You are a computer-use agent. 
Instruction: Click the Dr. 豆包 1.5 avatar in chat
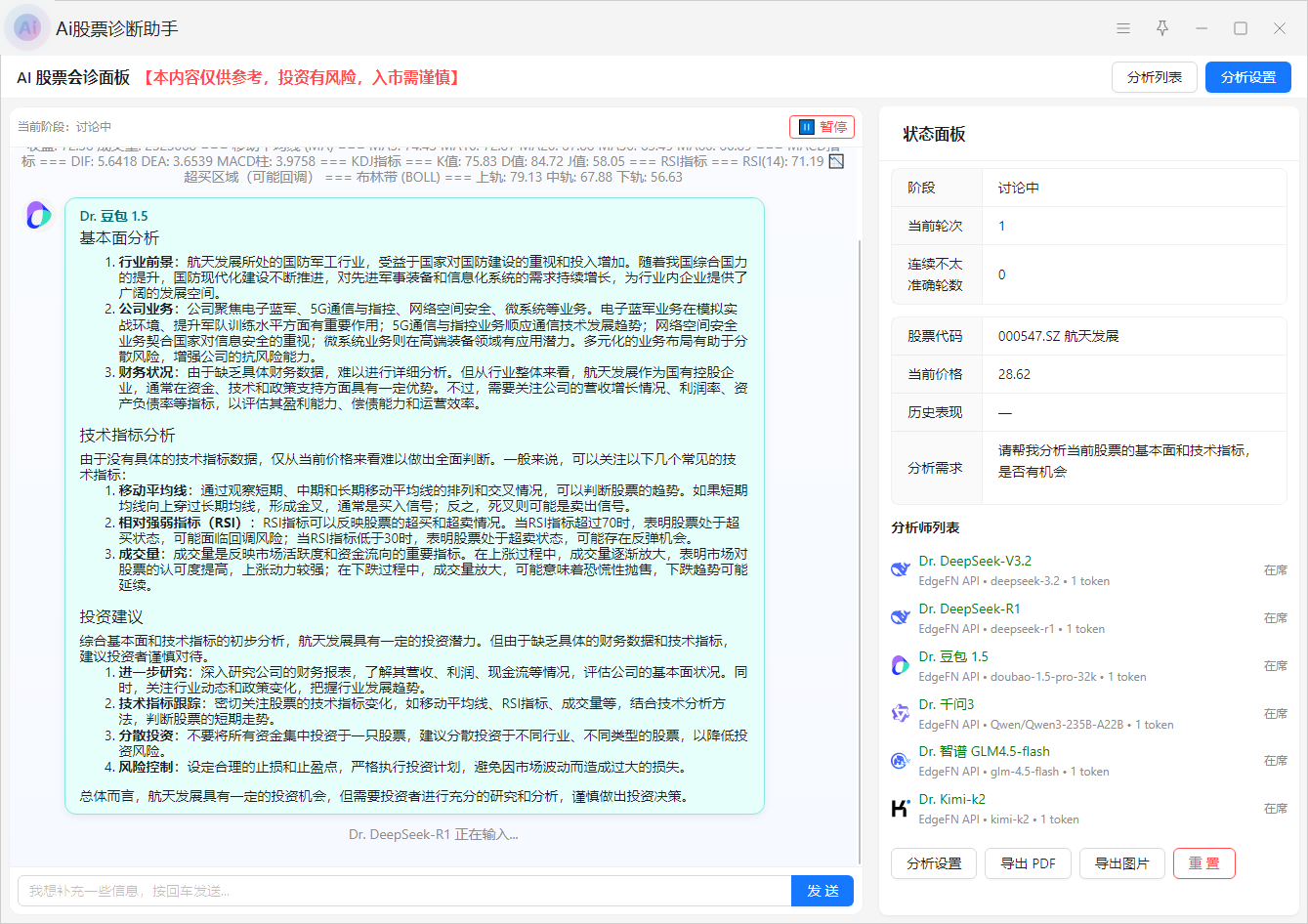coord(39,215)
